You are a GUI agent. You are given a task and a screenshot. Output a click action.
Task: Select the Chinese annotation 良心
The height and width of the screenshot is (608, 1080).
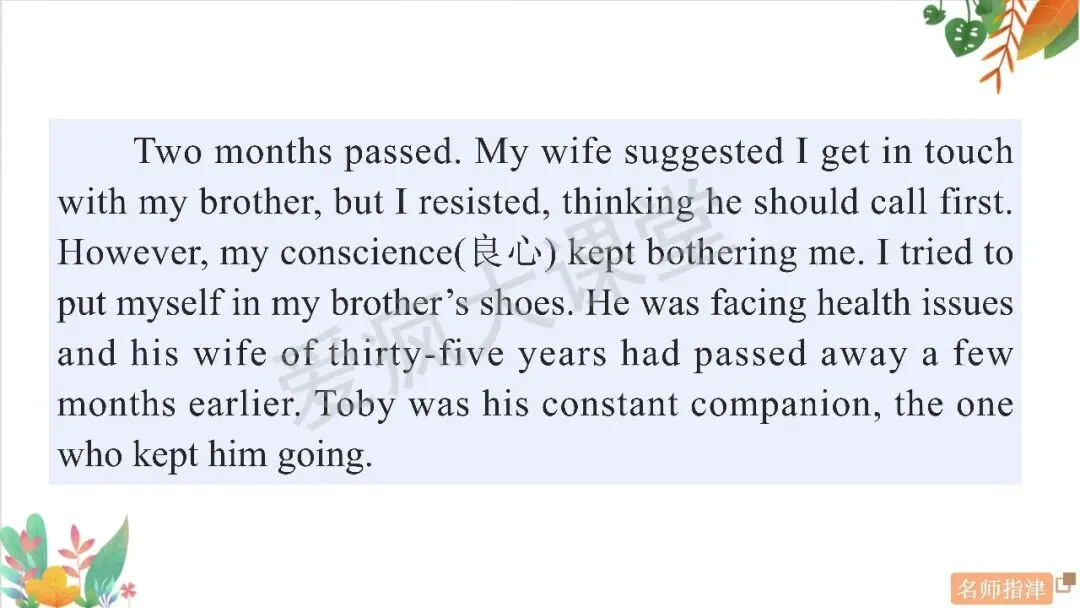(x=505, y=253)
